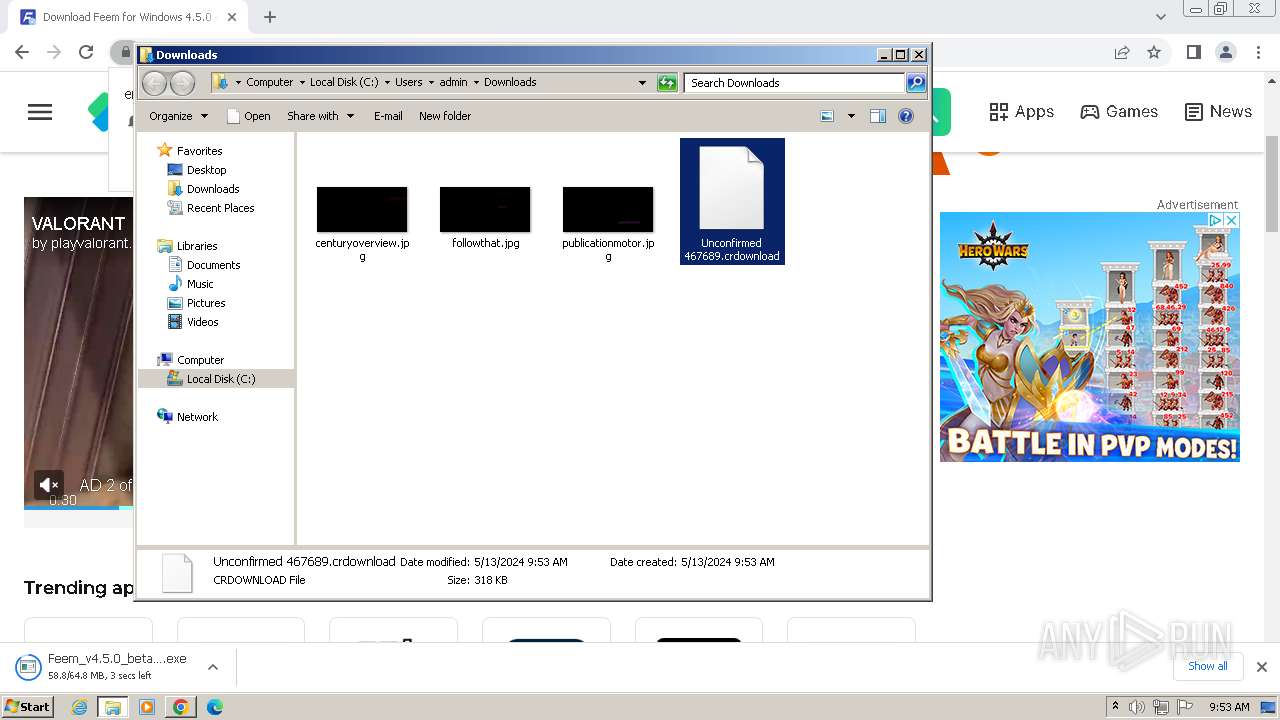Image resolution: width=1280 pixels, height=720 pixels.
Task: Open the Chrome profile icon
Action: pos(1226,52)
